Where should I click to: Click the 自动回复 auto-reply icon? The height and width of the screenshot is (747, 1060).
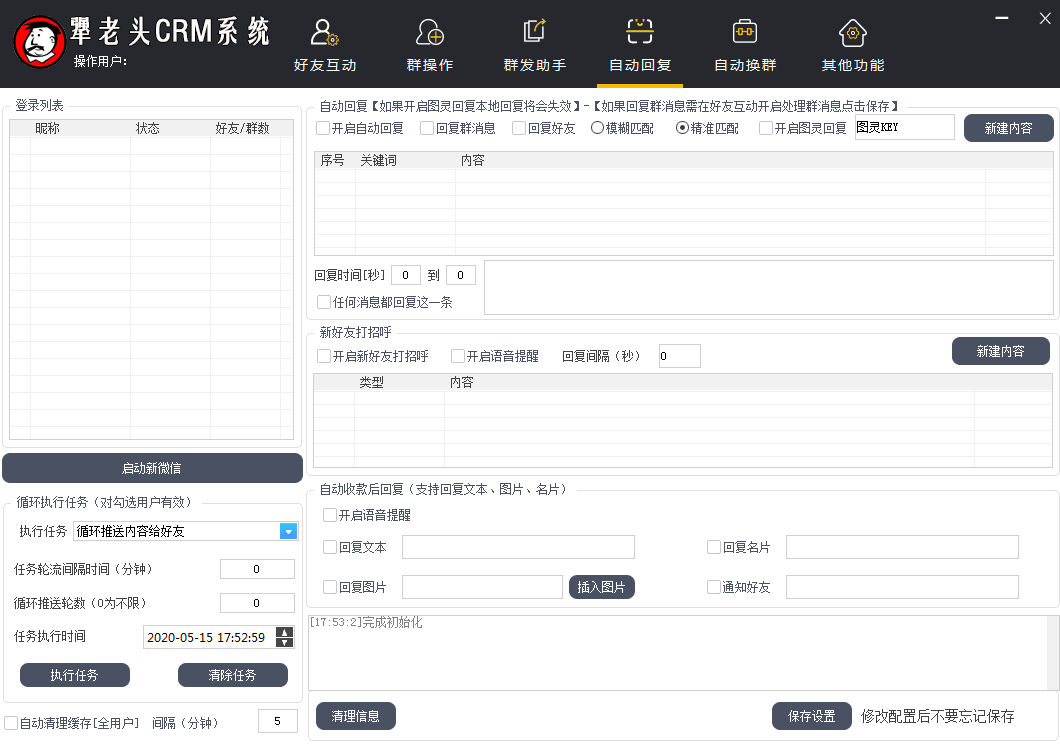tap(640, 33)
